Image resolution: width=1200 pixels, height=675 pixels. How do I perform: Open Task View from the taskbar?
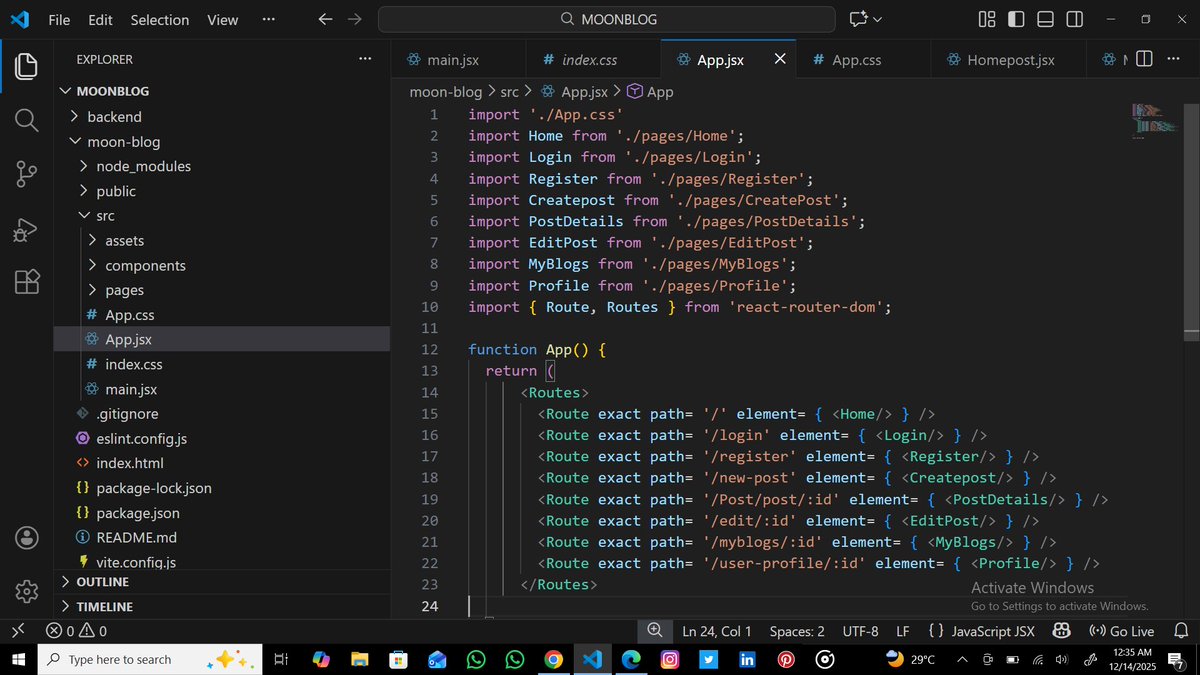pos(281,659)
